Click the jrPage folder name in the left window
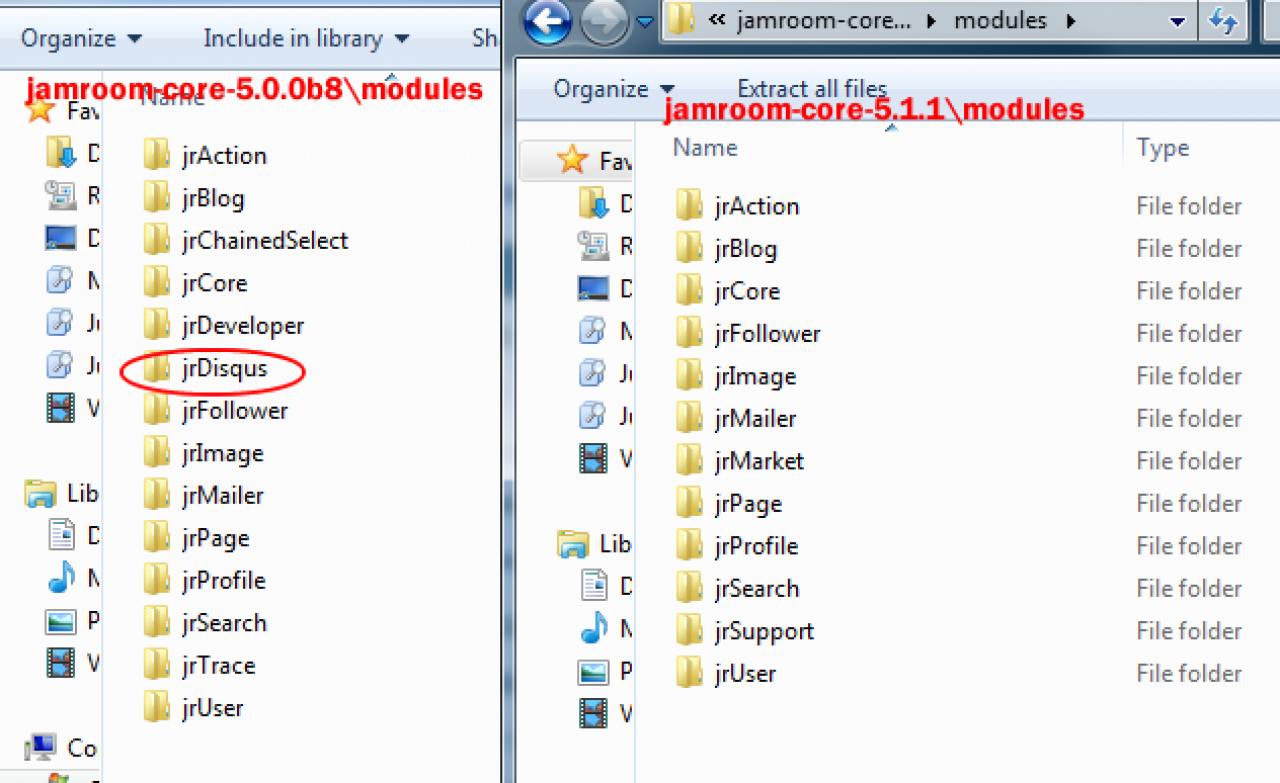This screenshot has height=783, width=1280. pos(215,538)
